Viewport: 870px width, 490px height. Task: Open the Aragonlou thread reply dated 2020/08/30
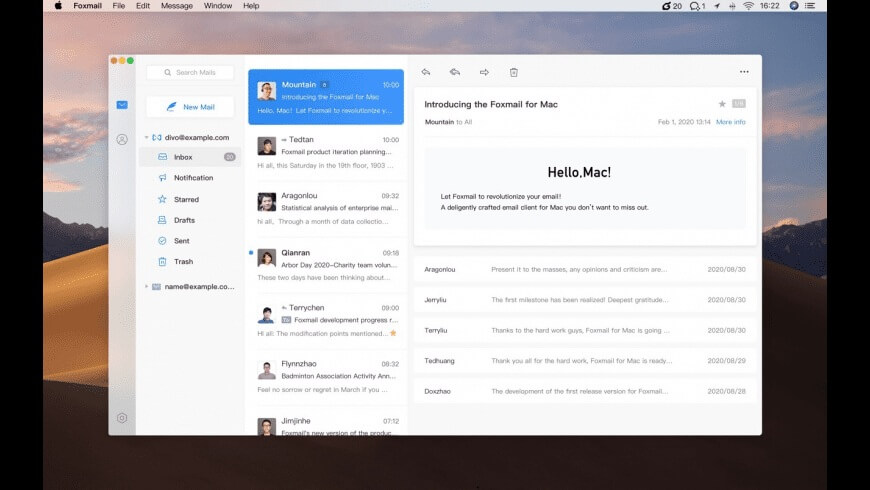[585, 269]
